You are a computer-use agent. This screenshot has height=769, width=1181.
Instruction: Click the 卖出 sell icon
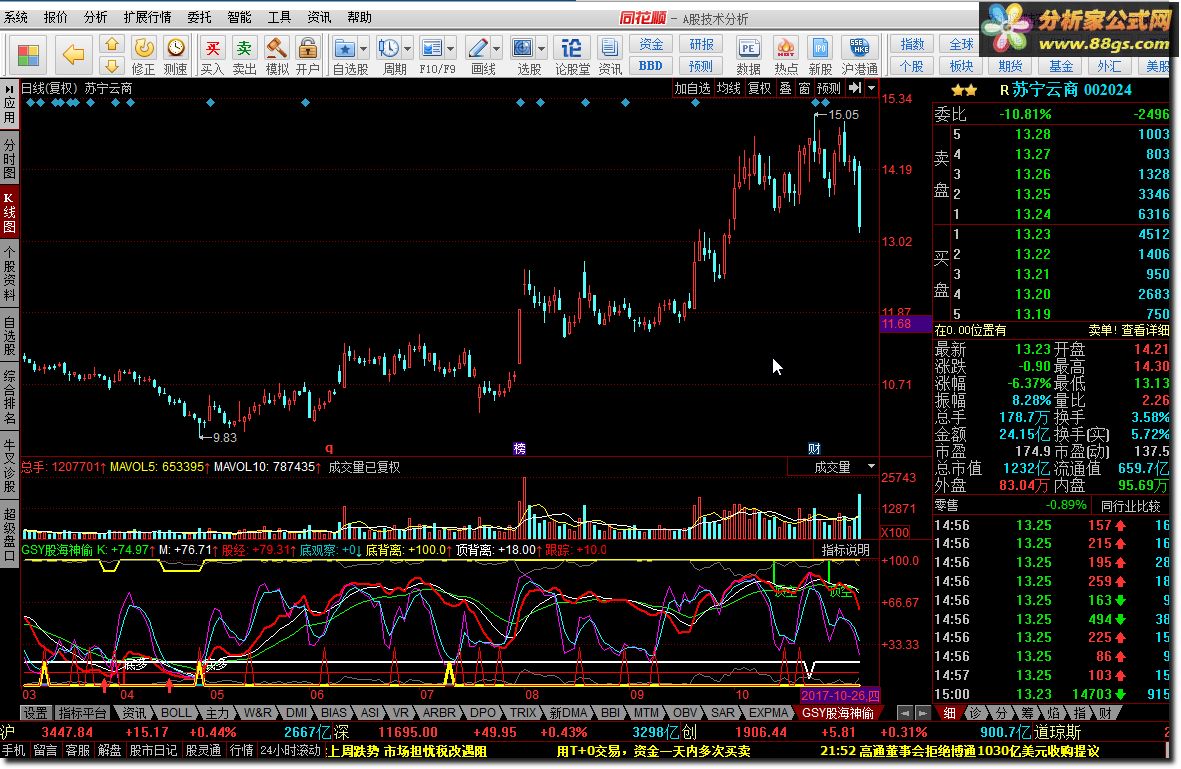244,48
